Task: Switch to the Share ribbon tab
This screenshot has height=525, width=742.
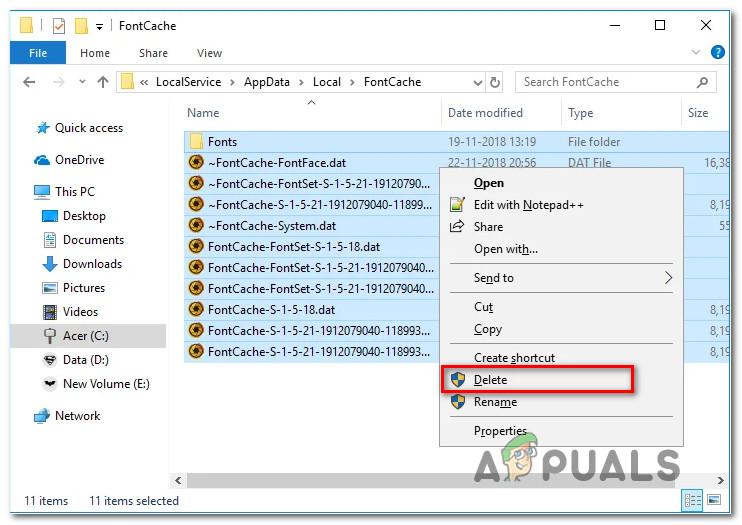Action: (x=153, y=53)
